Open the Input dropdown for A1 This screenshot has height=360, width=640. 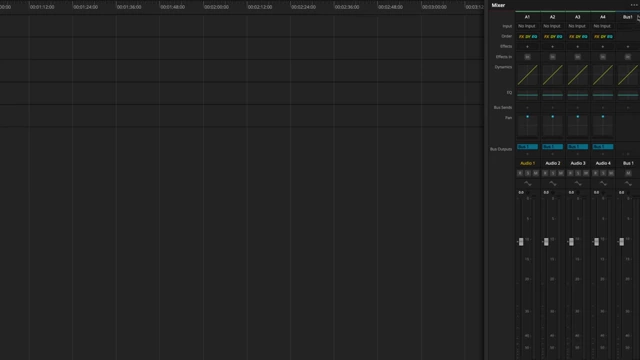pos(527,26)
